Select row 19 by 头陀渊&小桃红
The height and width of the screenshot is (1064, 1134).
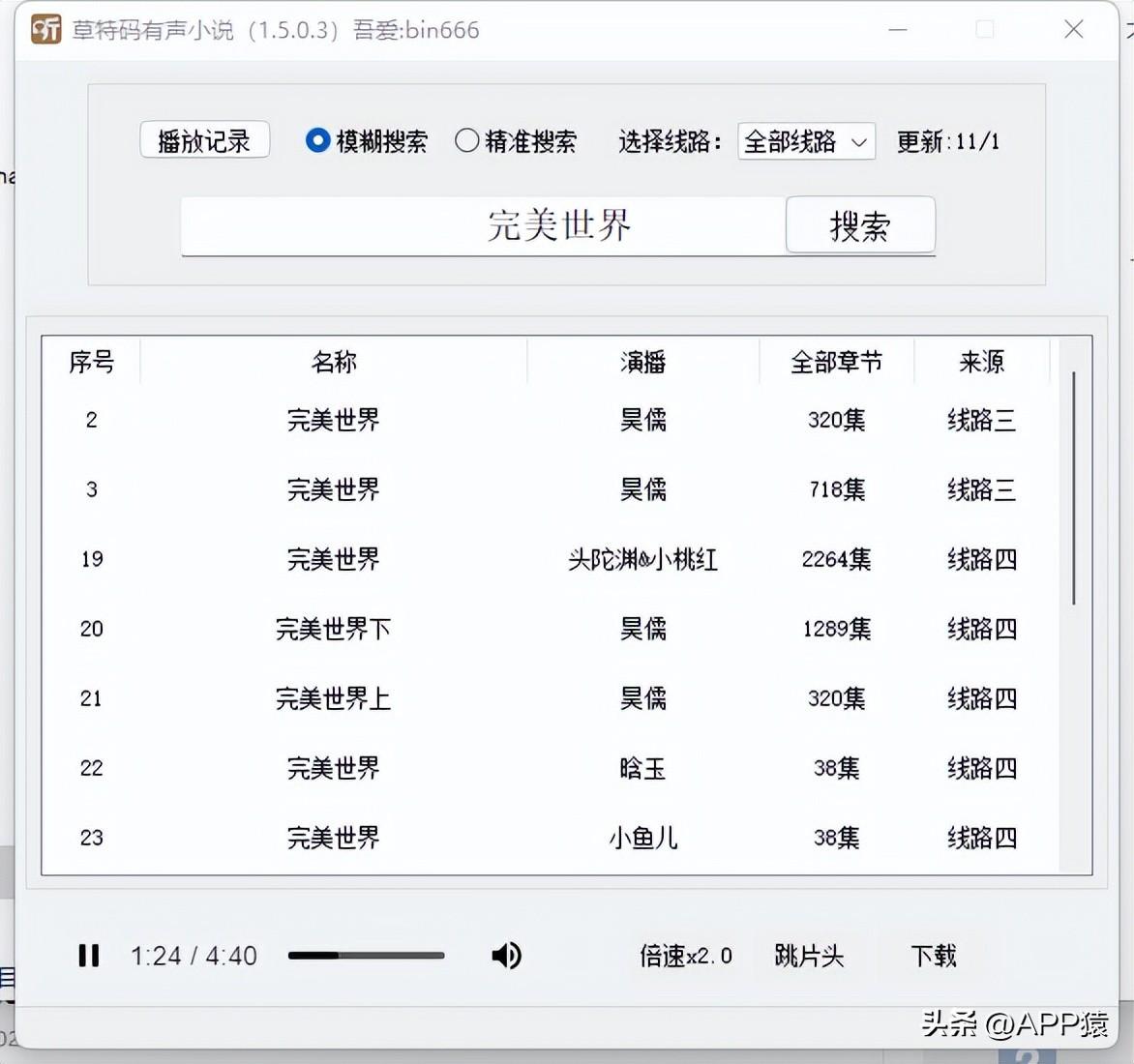[551, 559]
